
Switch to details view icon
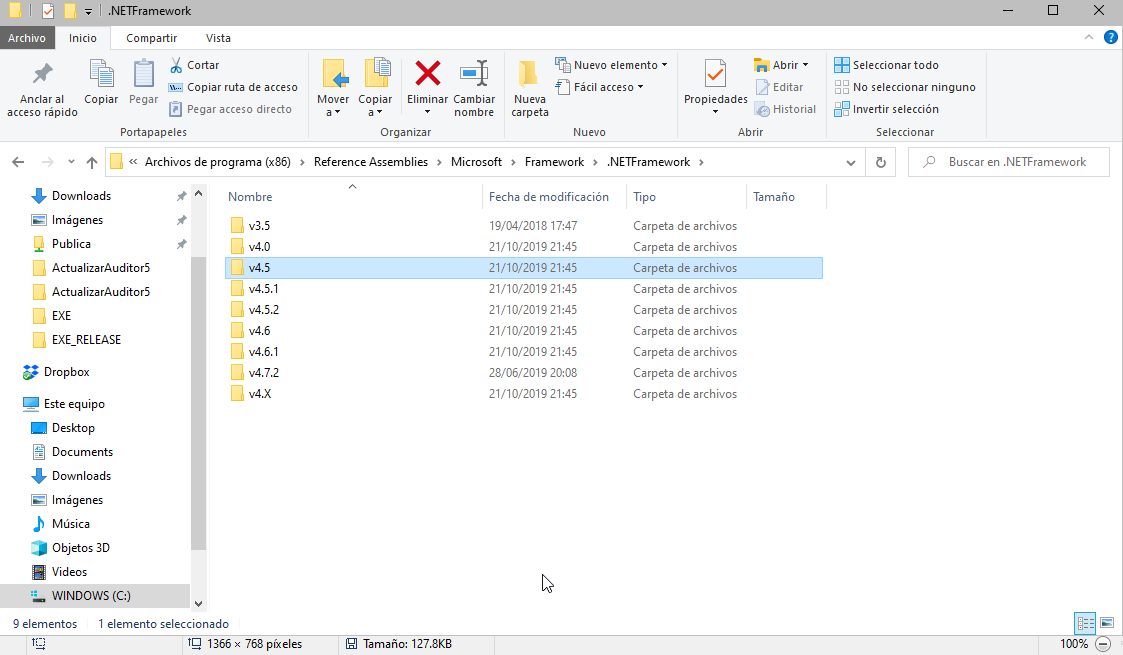click(1085, 624)
